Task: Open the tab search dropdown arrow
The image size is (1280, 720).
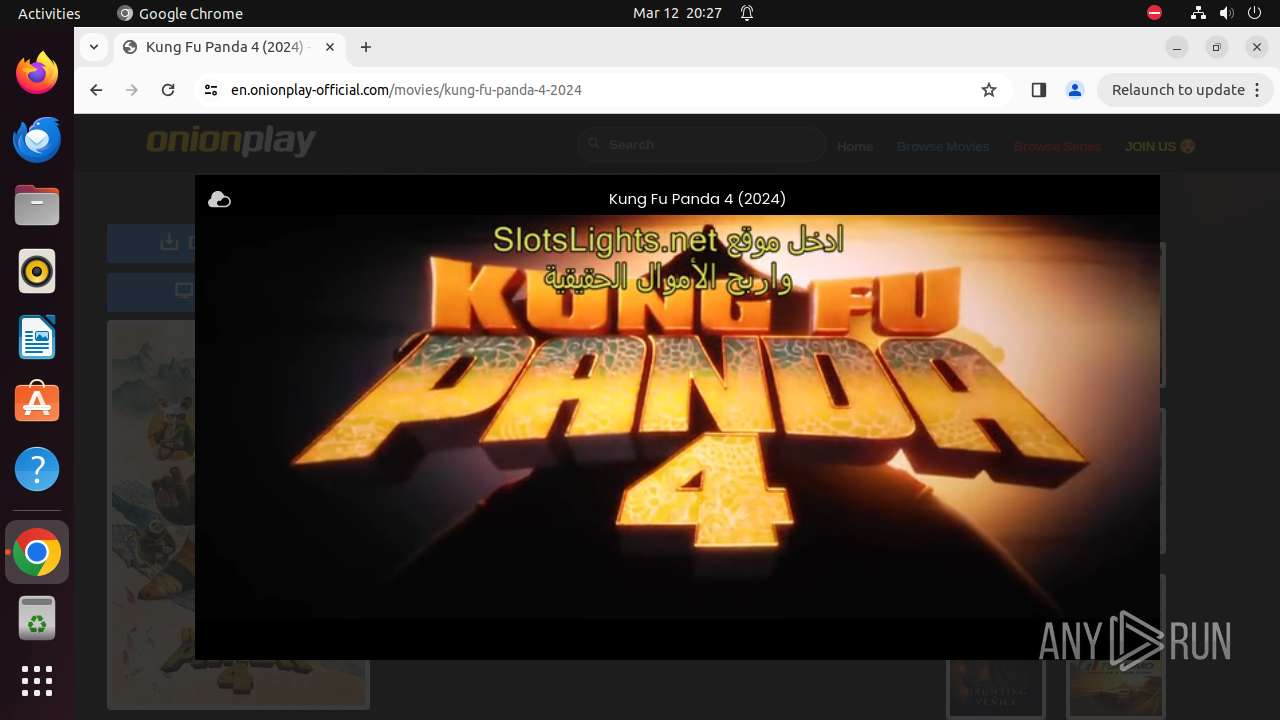Action: 93,47
